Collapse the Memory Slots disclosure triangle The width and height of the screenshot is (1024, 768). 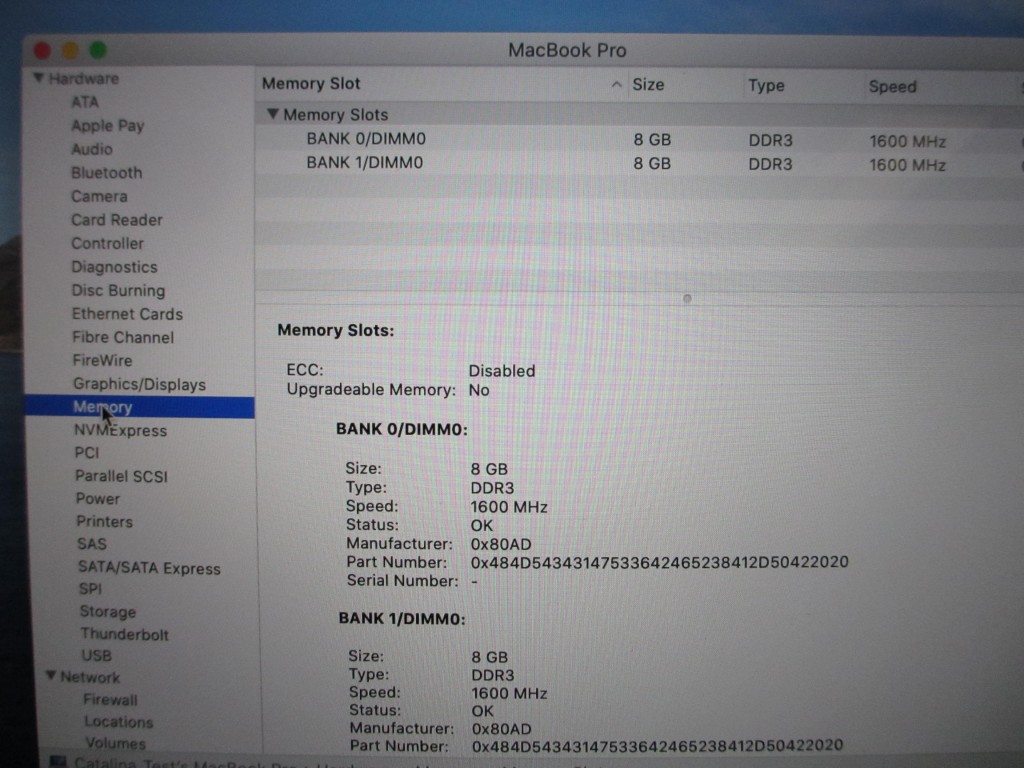tap(273, 114)
